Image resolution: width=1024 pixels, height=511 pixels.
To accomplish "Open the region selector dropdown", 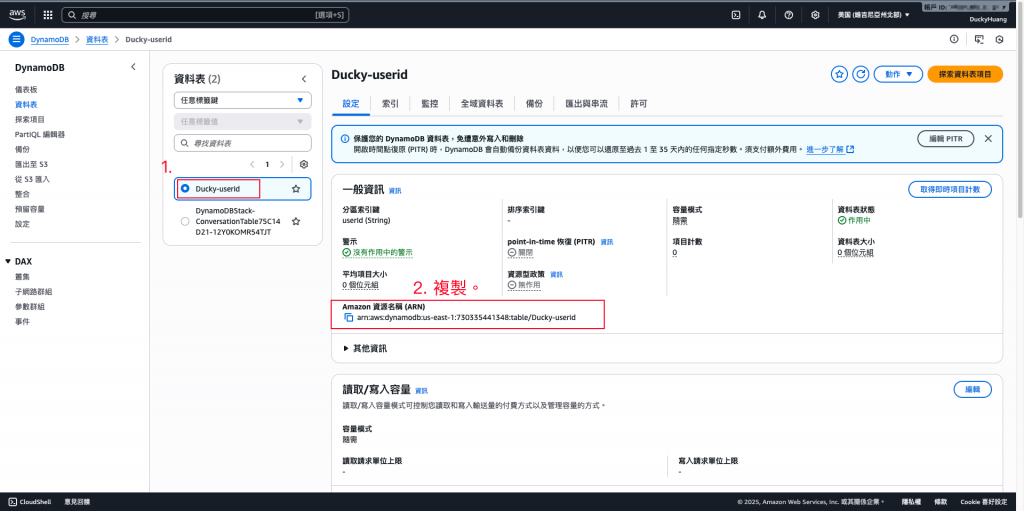I will [873, 14].
